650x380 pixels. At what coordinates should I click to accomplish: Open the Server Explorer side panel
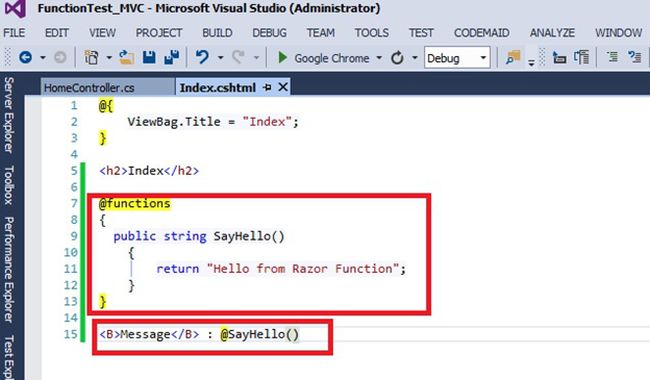tap(9, 114)
